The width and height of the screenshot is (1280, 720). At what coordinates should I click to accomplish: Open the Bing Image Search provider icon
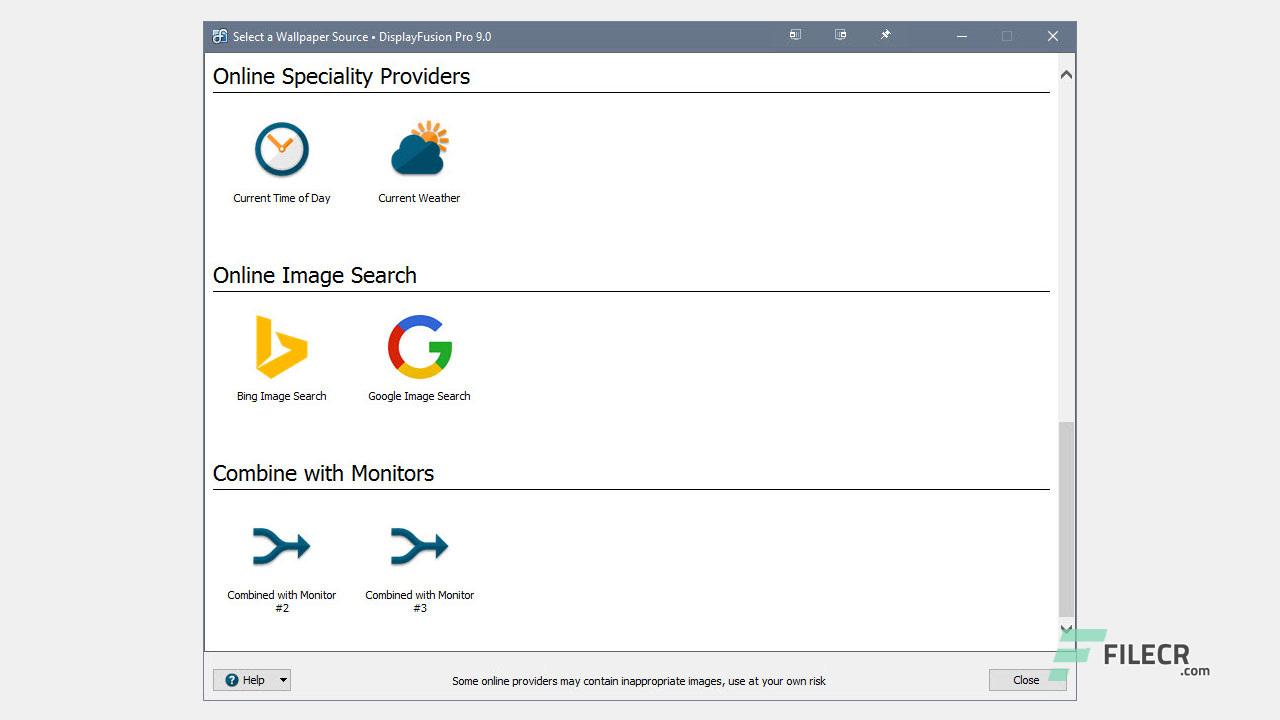281,347
